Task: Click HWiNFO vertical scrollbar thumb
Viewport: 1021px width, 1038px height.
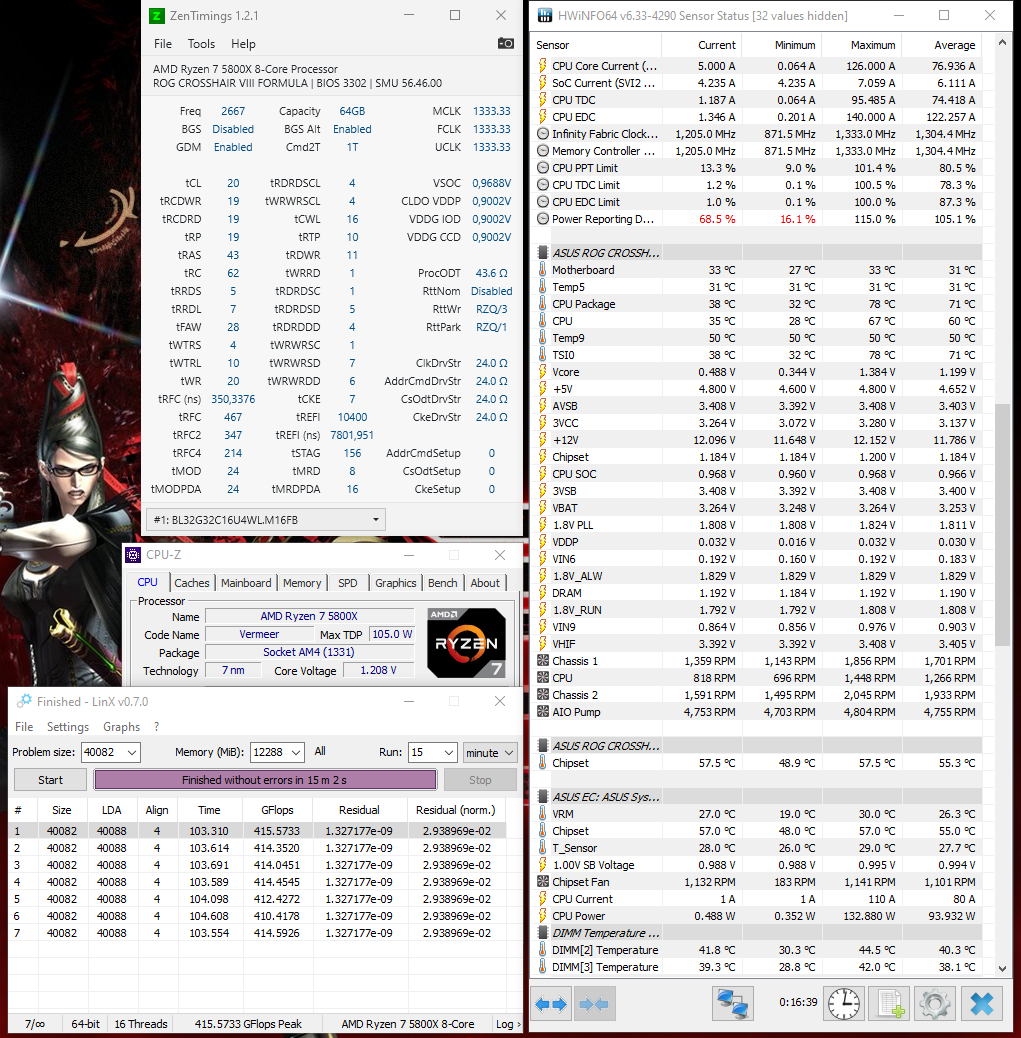Action: 1002,524
